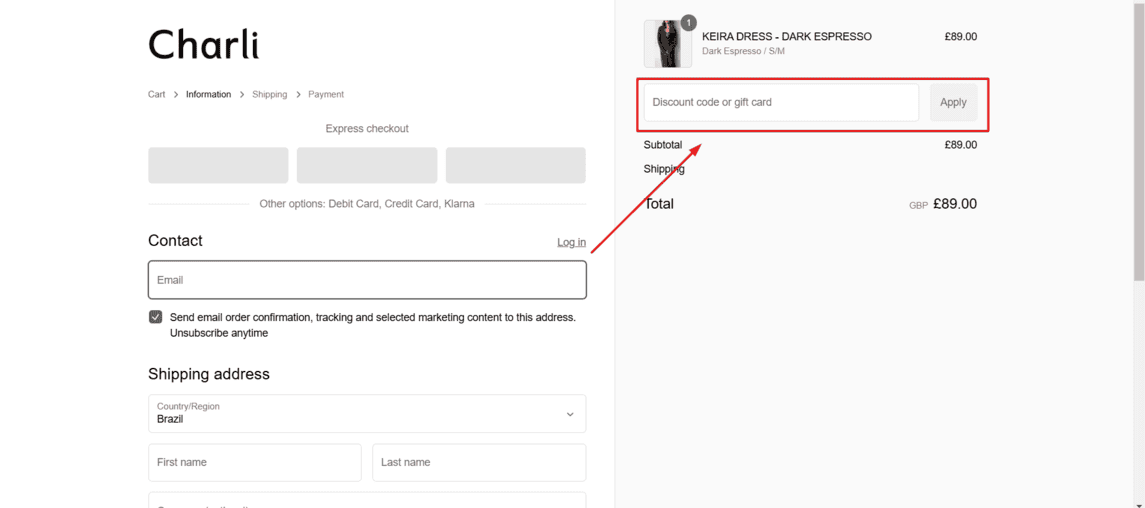Open the Log in link
1145x508 pixels.
tap(571, 242)
